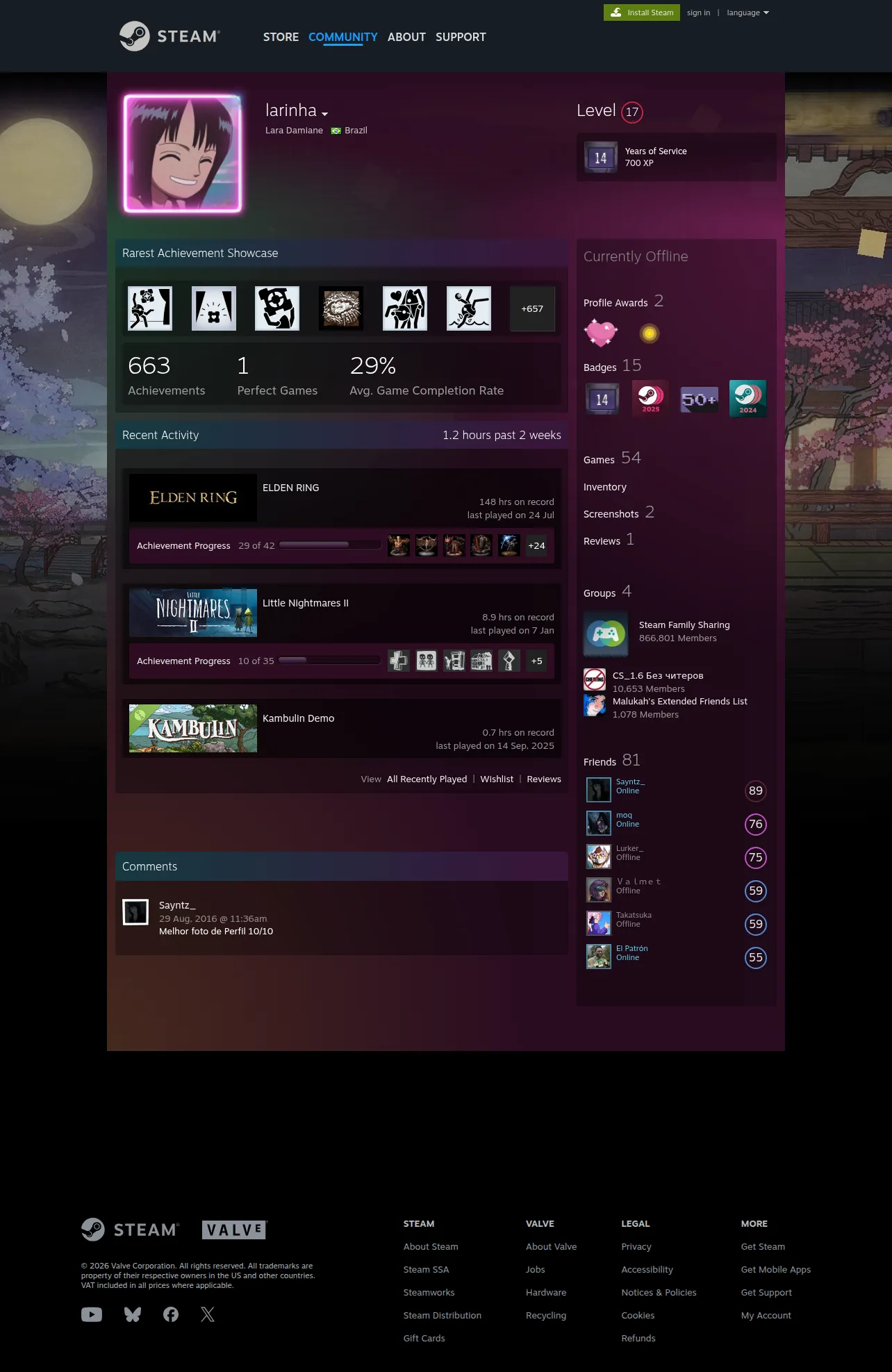Open the Badges 15 link

(613, 366)
